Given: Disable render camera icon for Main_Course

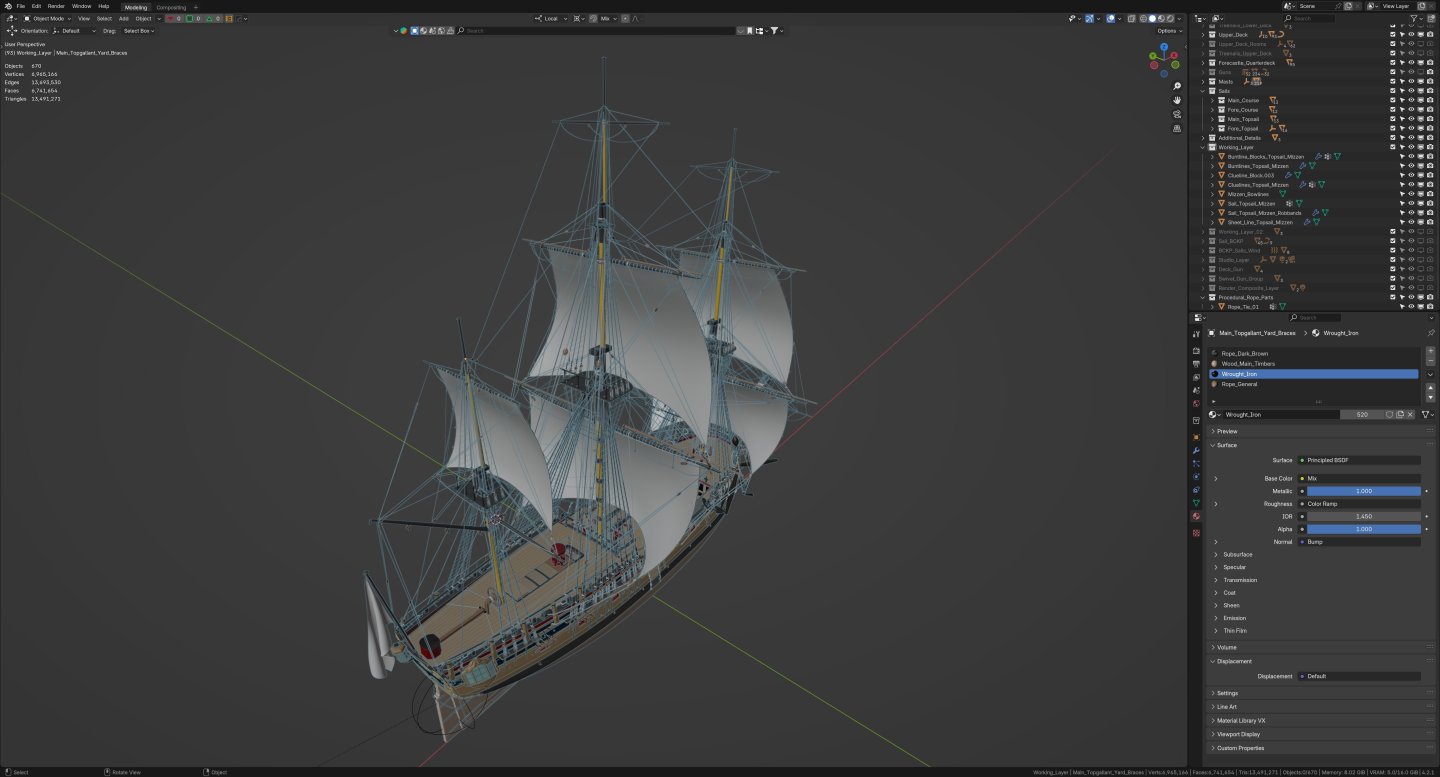Looking at the screenshot, I should [1430, 100].
